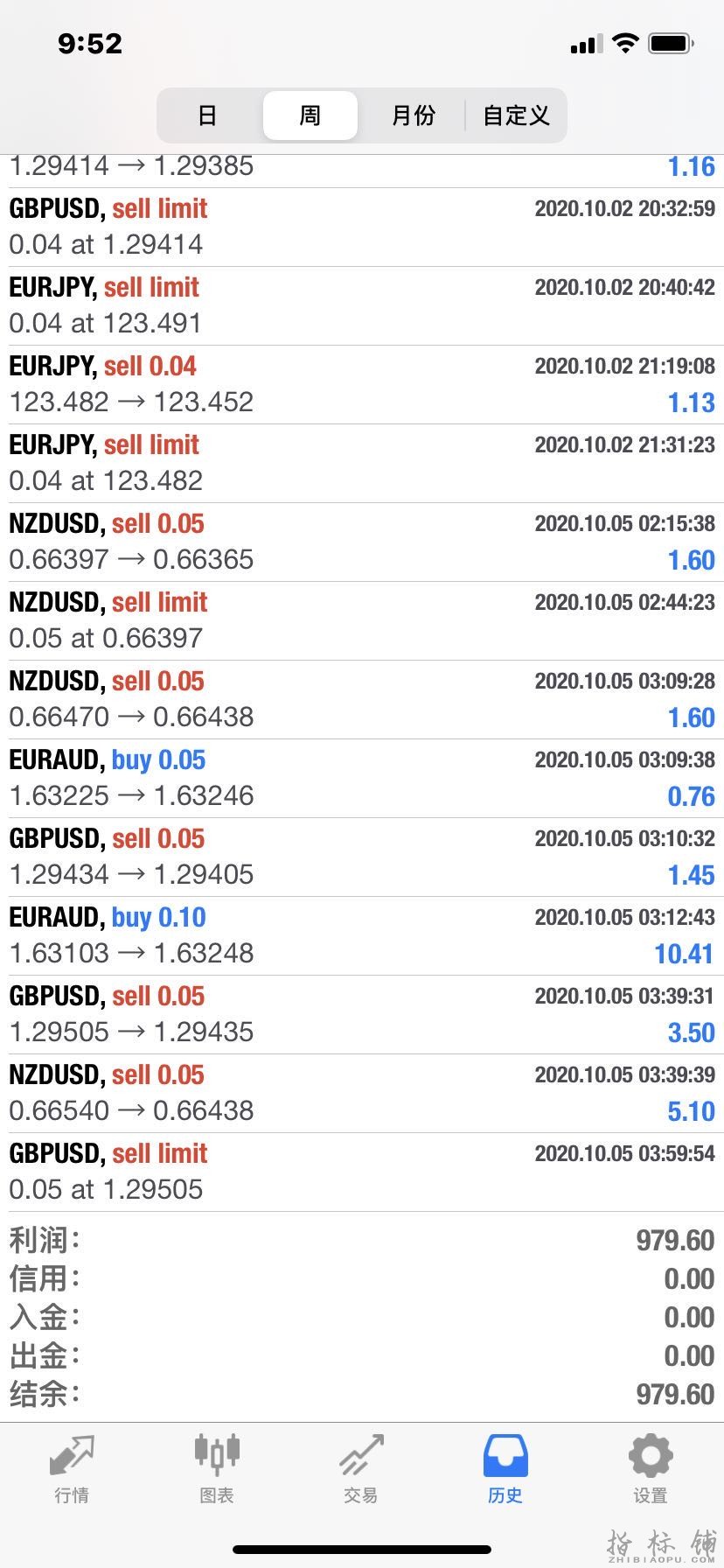The width and height of the screenshot is (724, 1568).
Task: Select GBPUSD sell limit at 1.29505 order
Action: pyautogui.click(x=362, y=1172)
